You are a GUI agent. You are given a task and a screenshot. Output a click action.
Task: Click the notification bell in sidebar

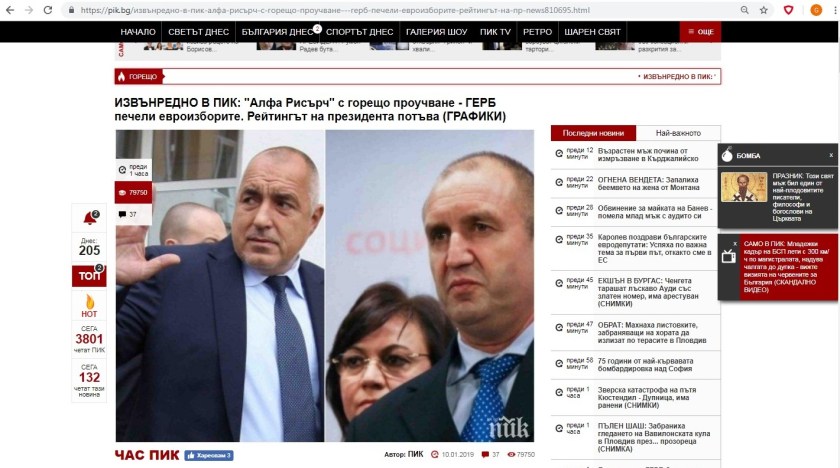(89, 218)
